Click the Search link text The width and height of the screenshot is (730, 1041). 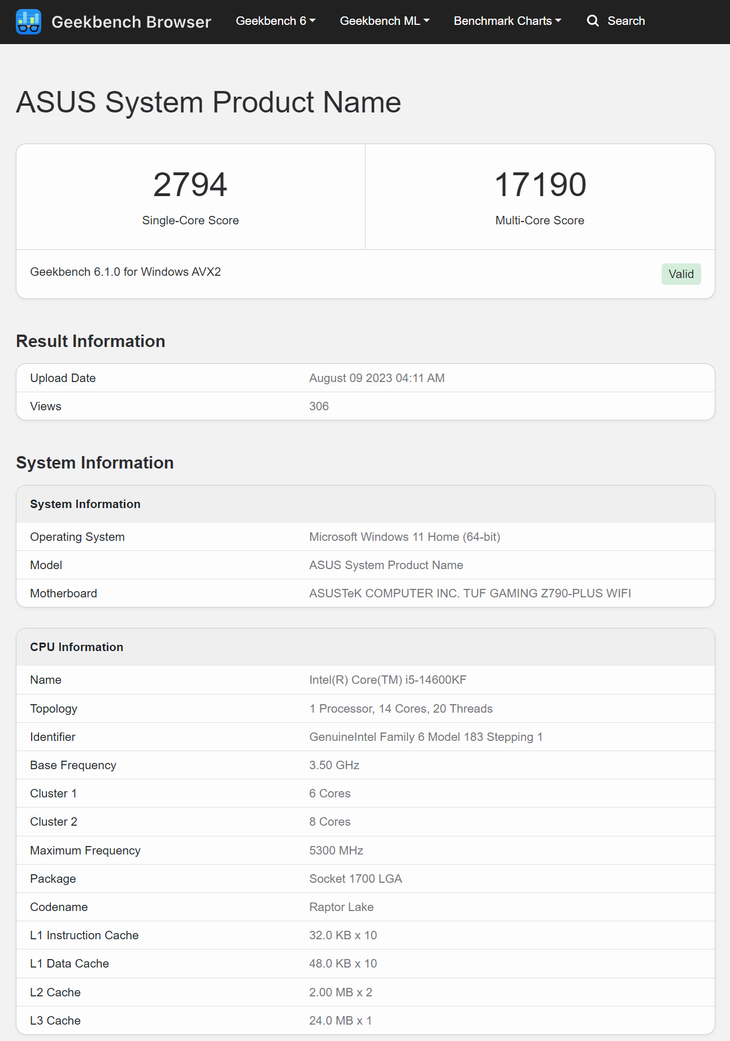(626, 21)
